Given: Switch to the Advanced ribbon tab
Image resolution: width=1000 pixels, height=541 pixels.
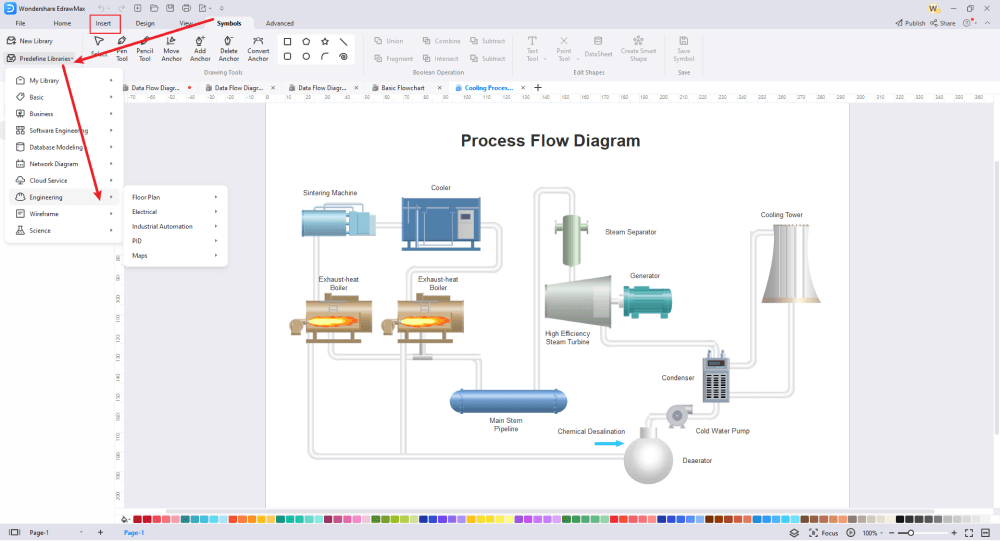Looking at the screenshot, I should point(280,23).
